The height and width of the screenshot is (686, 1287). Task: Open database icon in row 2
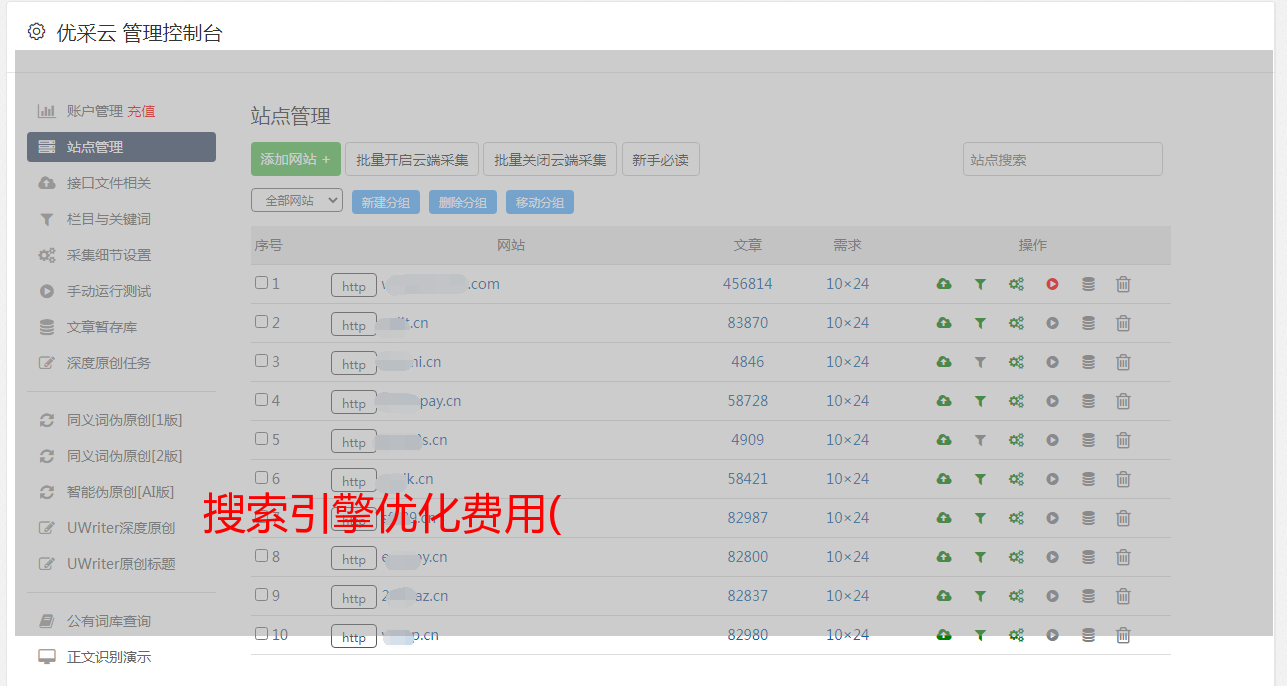coord(1088,323)
